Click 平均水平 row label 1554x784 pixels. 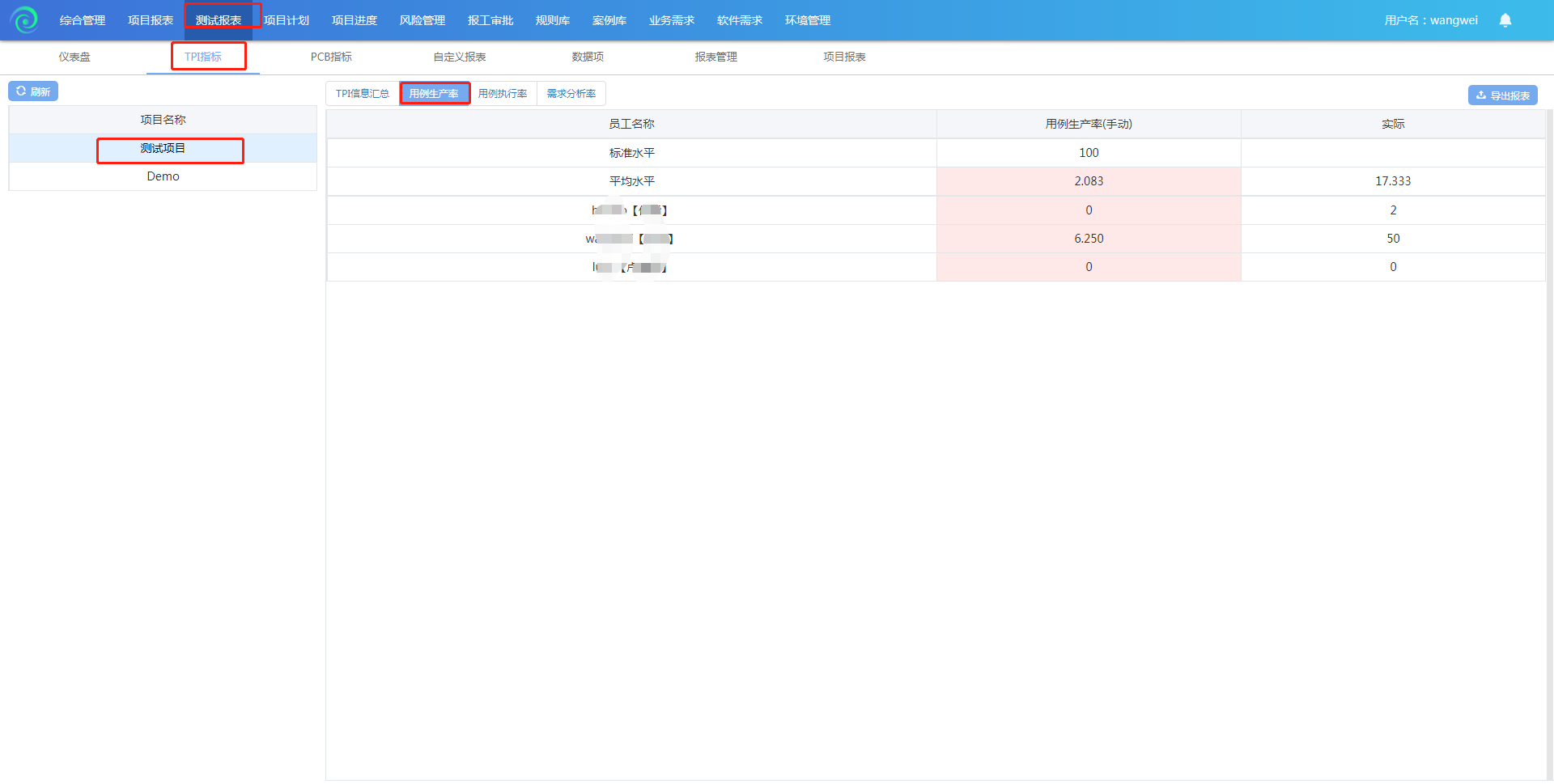click(x=631, y=181)
